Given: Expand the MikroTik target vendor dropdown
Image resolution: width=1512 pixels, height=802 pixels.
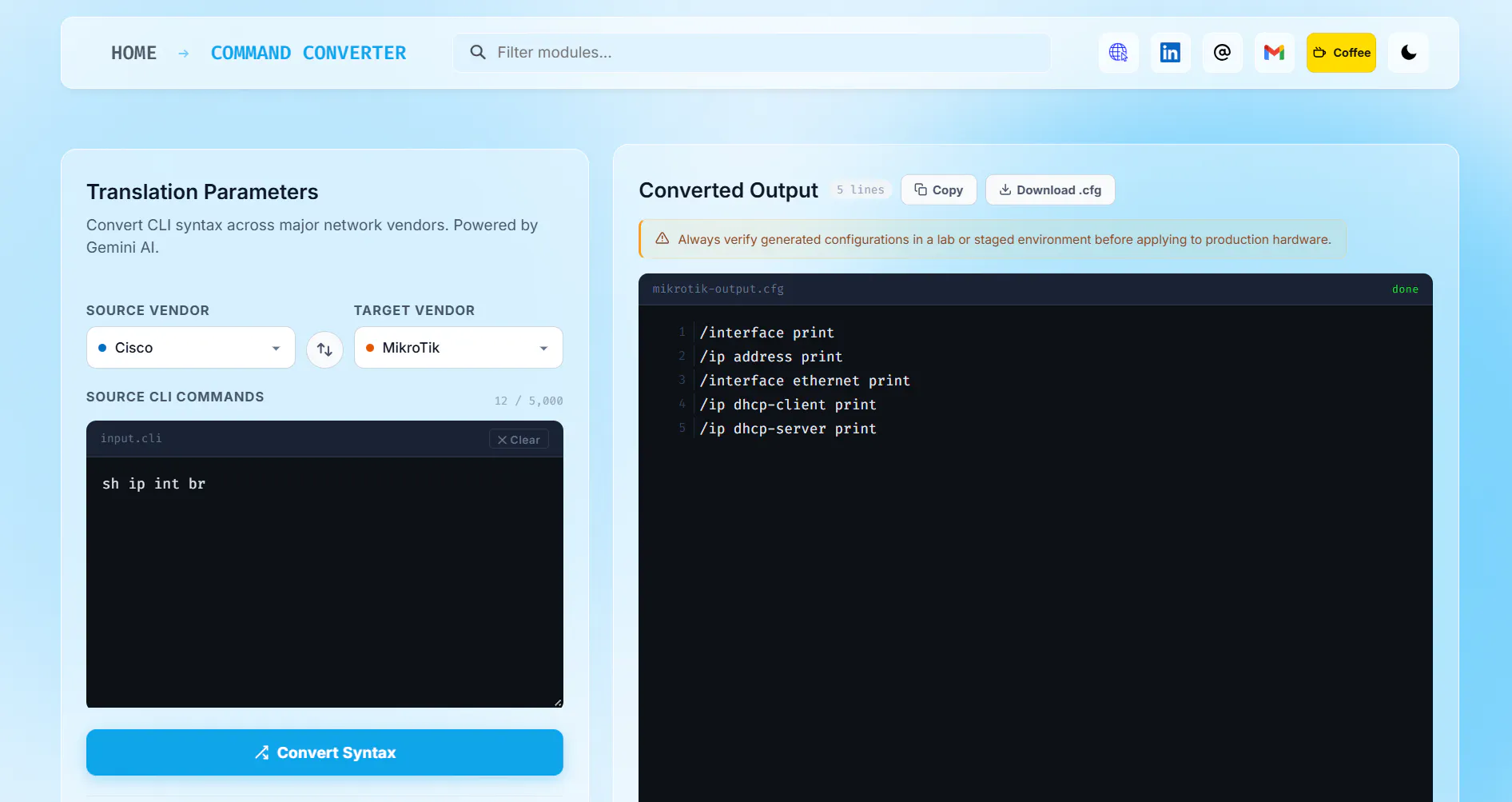Looking at the screenshot, I should (458, 348).
